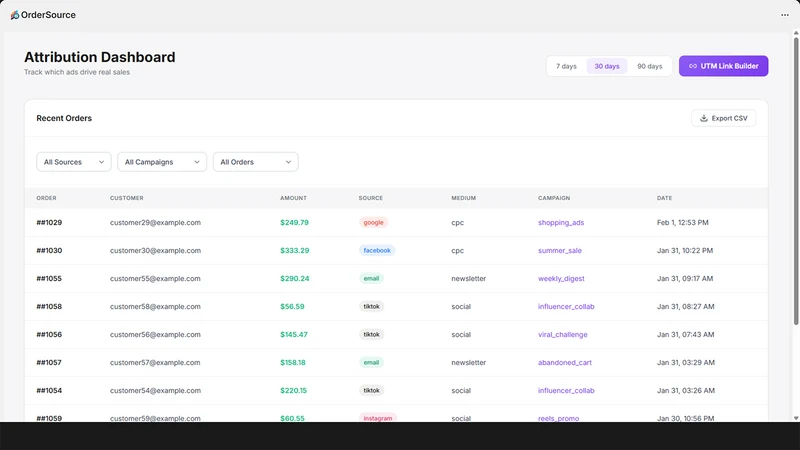Click the tiktok badge for order ##1054
This screenshot has width=800, height=450.
371,391
